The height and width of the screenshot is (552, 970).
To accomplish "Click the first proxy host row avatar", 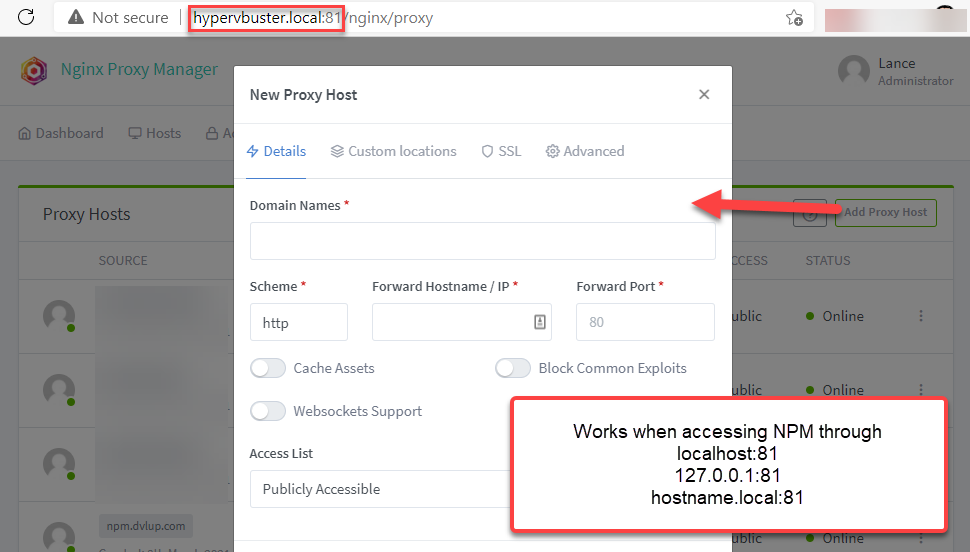I will 59,316.
